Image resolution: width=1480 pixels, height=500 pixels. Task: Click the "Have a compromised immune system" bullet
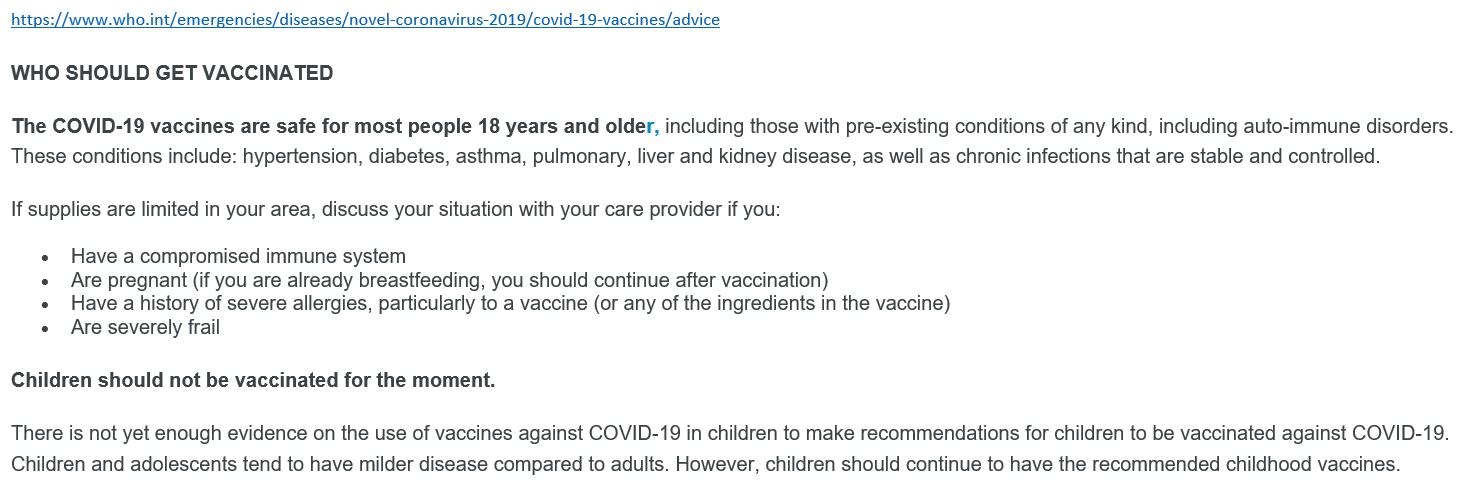pos(238,256)
